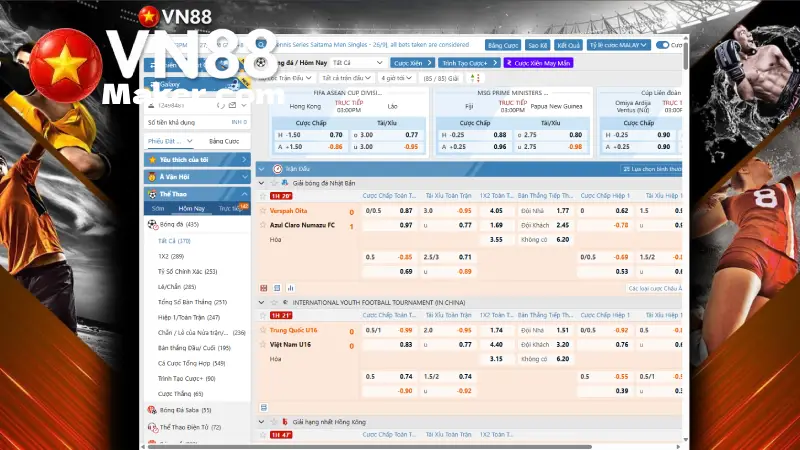This screenshot has width=800, height=450.
Task: Open the Tỷ lệ cược MALAY dropdown
Action: (x=618, y=45)
